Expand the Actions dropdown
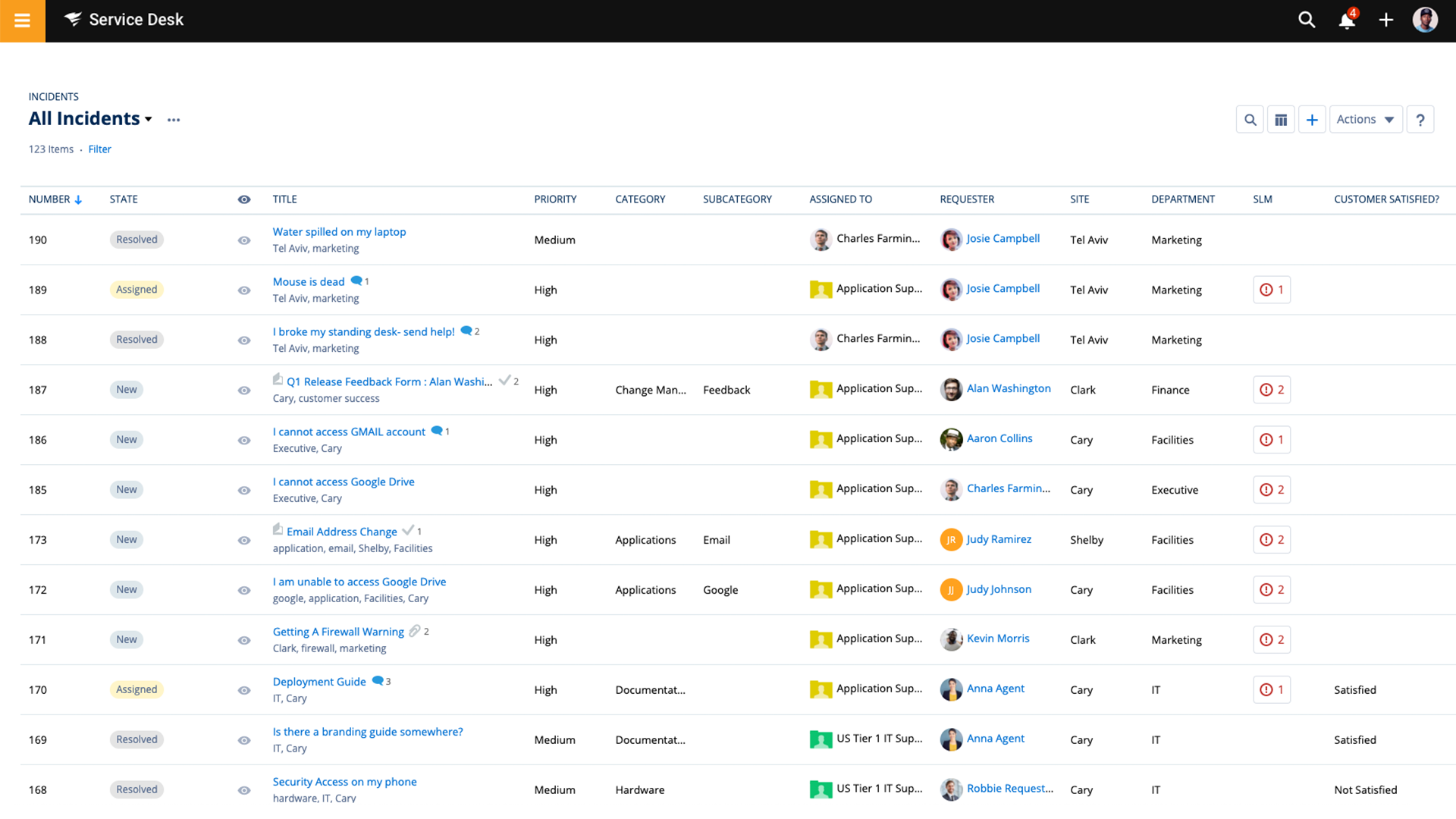 (x=1365, y=120)
